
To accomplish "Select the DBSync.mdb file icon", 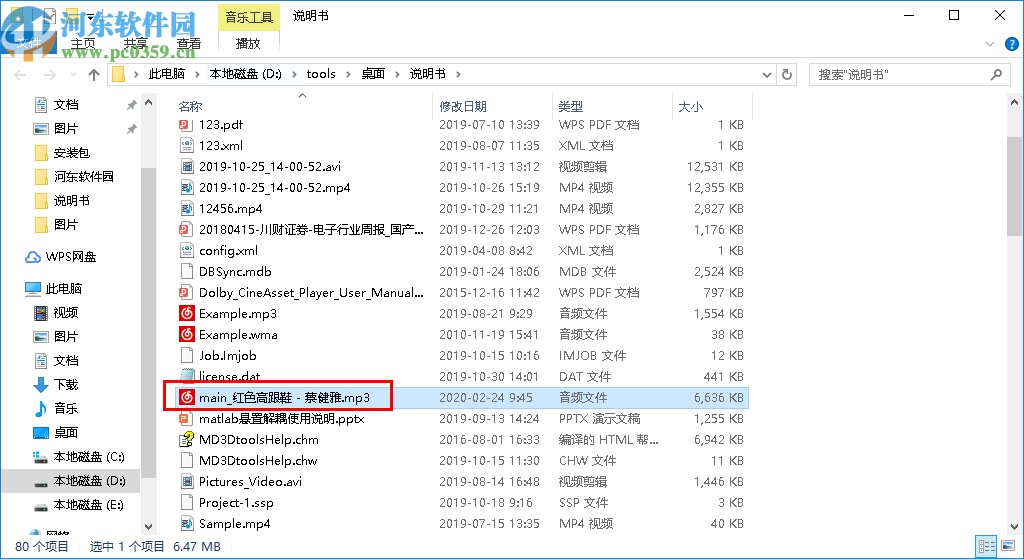I will (187, 272).
